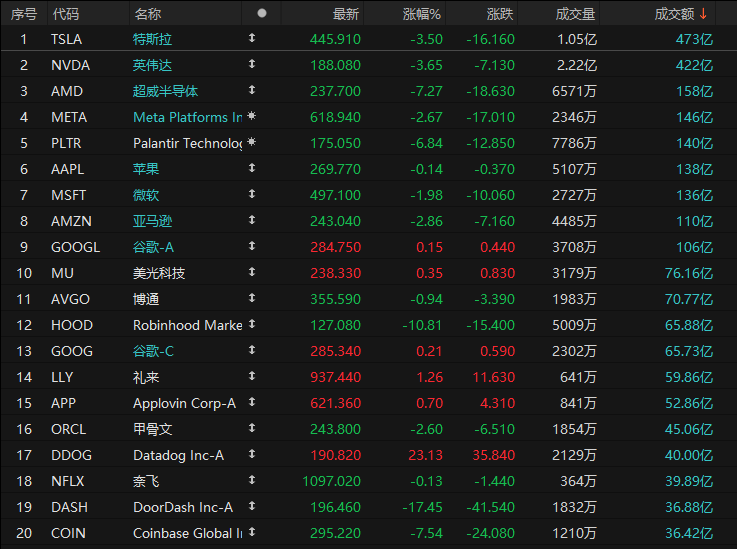Click the up-down arrow icon in AVGO row
737x549 pixels.
click(252, 298)
